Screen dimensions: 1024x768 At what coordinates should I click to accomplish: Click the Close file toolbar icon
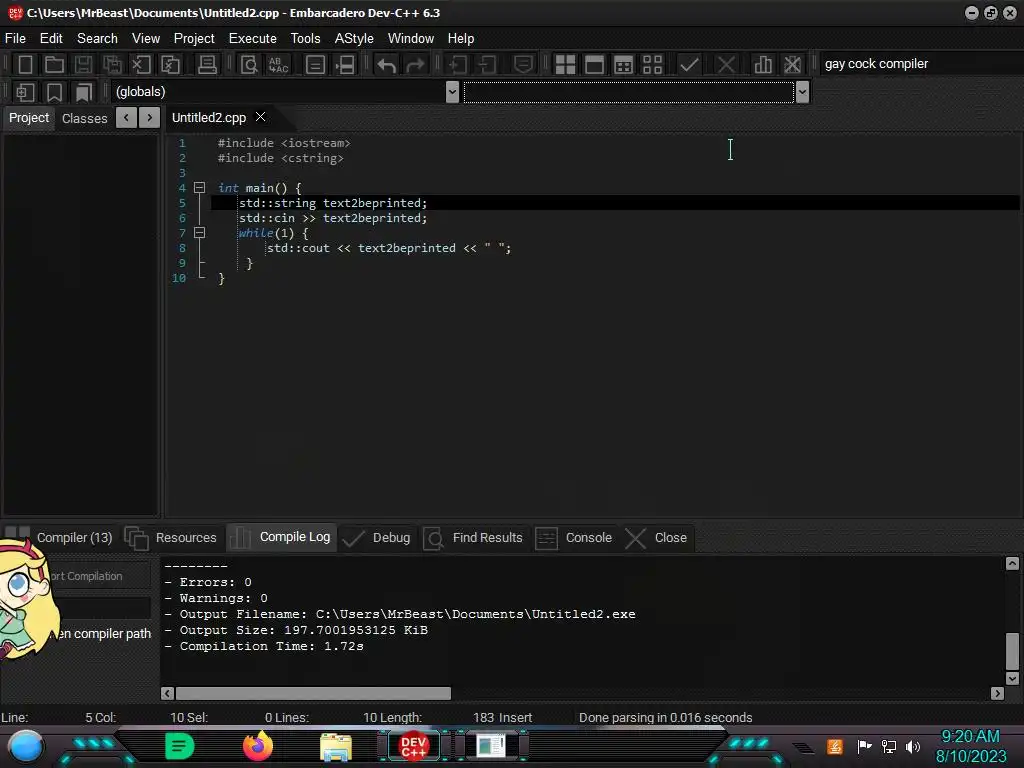click(141, 64)
